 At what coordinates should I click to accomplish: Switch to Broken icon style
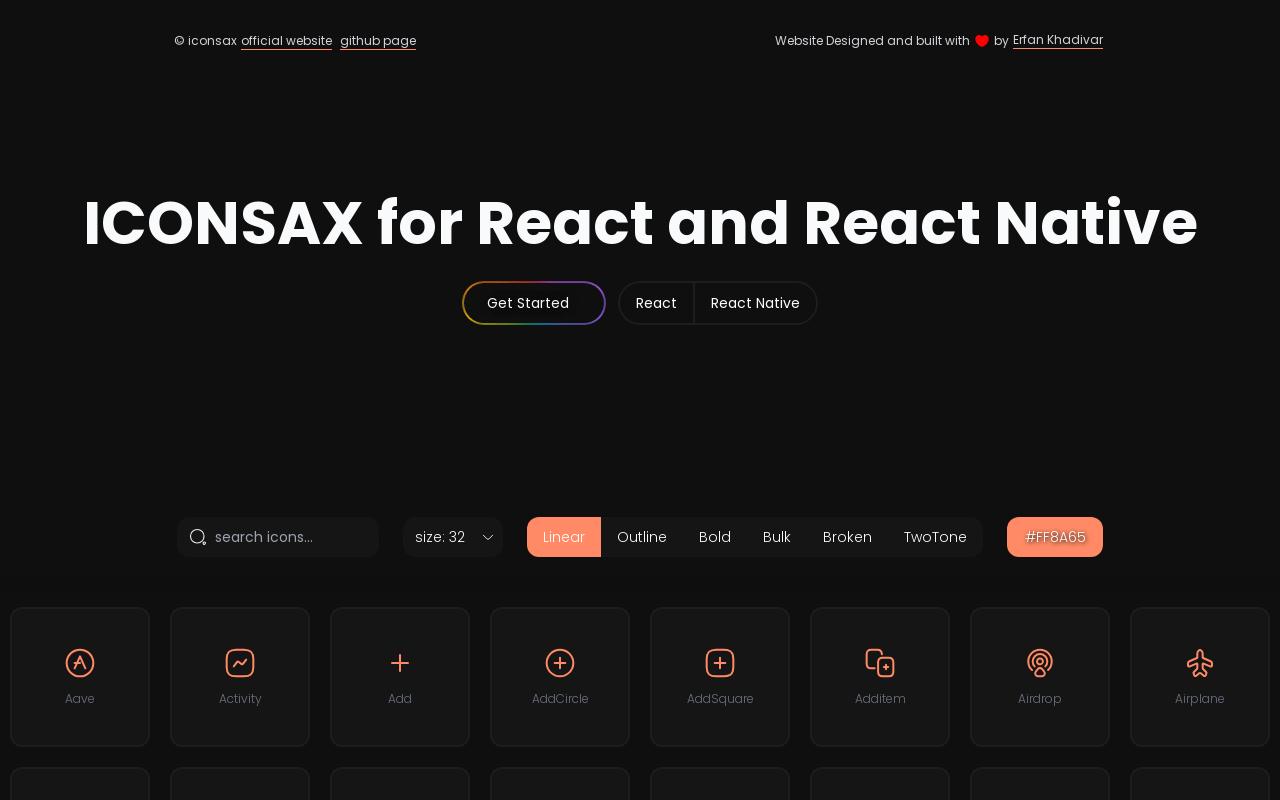(x=847, y=537)
